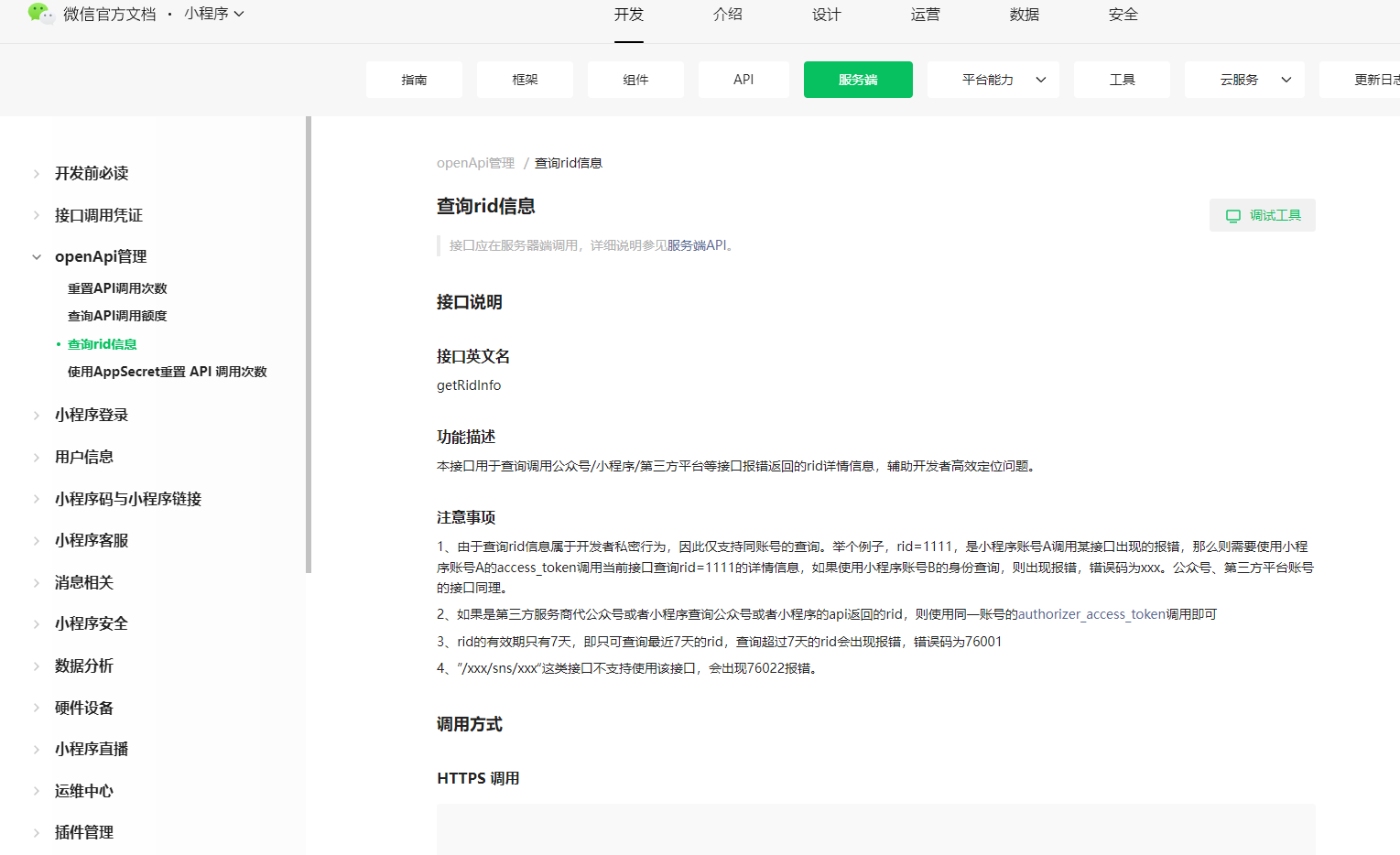Expand the 小程序安全 chevron

(36, 624)
